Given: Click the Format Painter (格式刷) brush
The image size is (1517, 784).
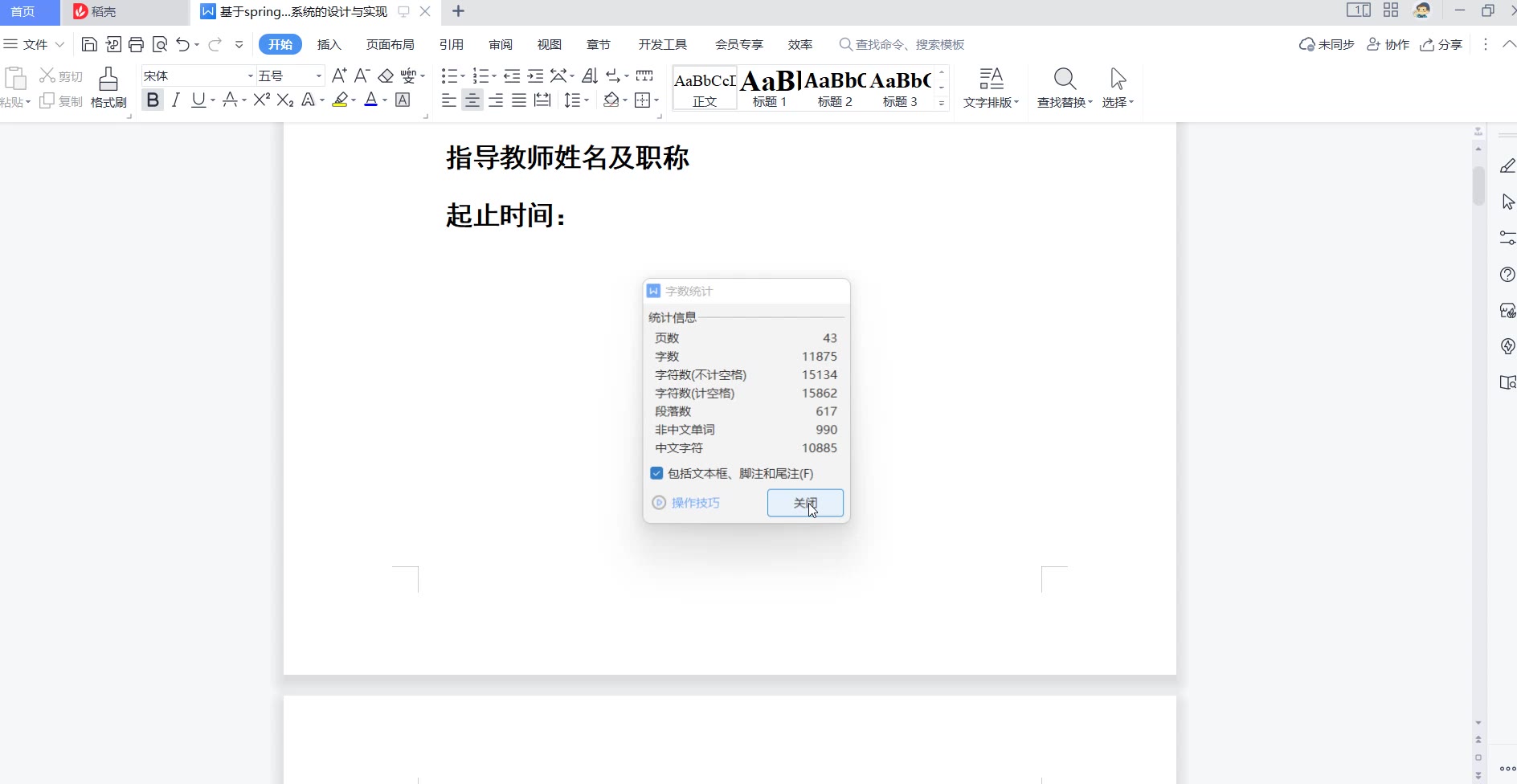Looking at the screenshot, I should pyautogui.click(x=108, y=88).
